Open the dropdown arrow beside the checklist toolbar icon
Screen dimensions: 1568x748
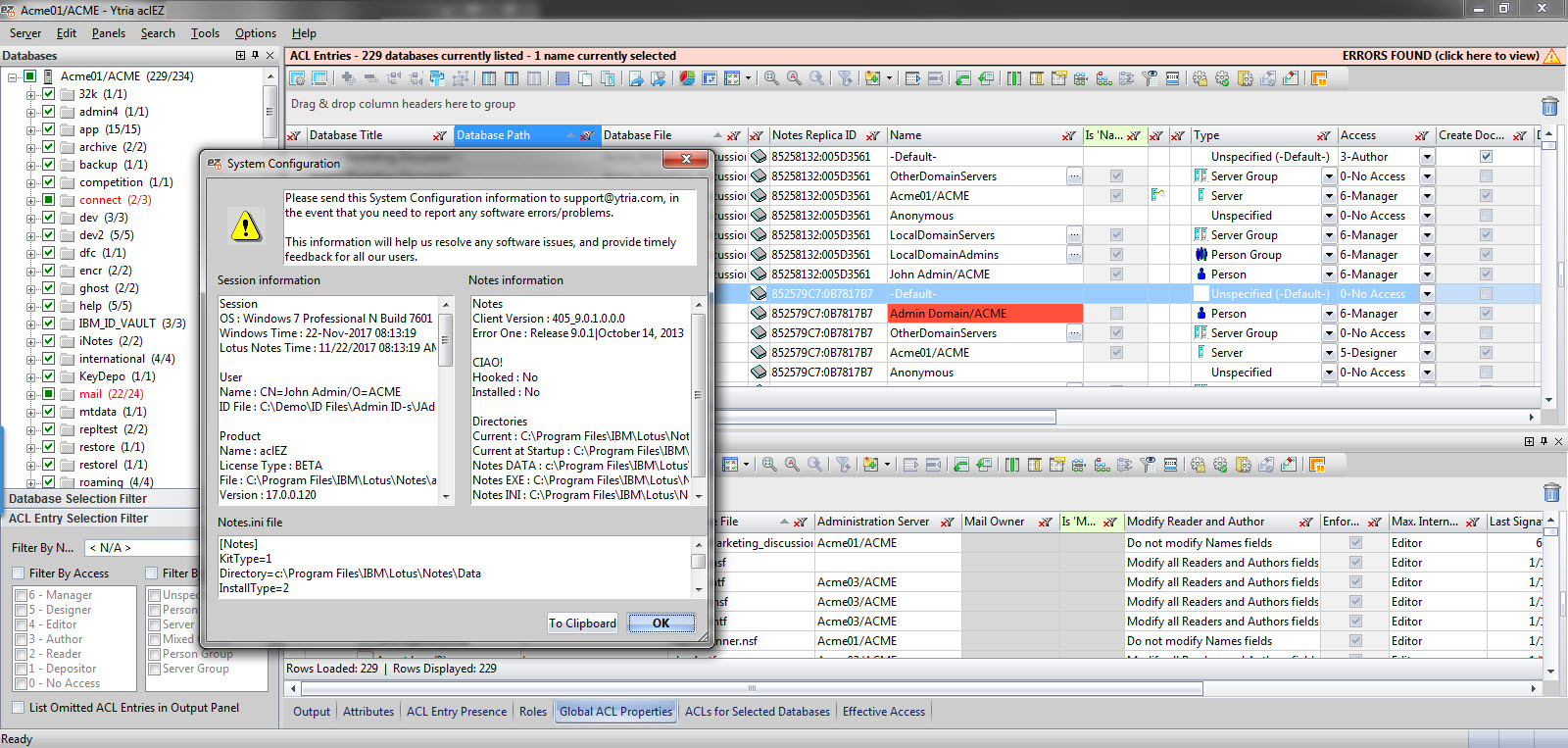tap(748, 78)
